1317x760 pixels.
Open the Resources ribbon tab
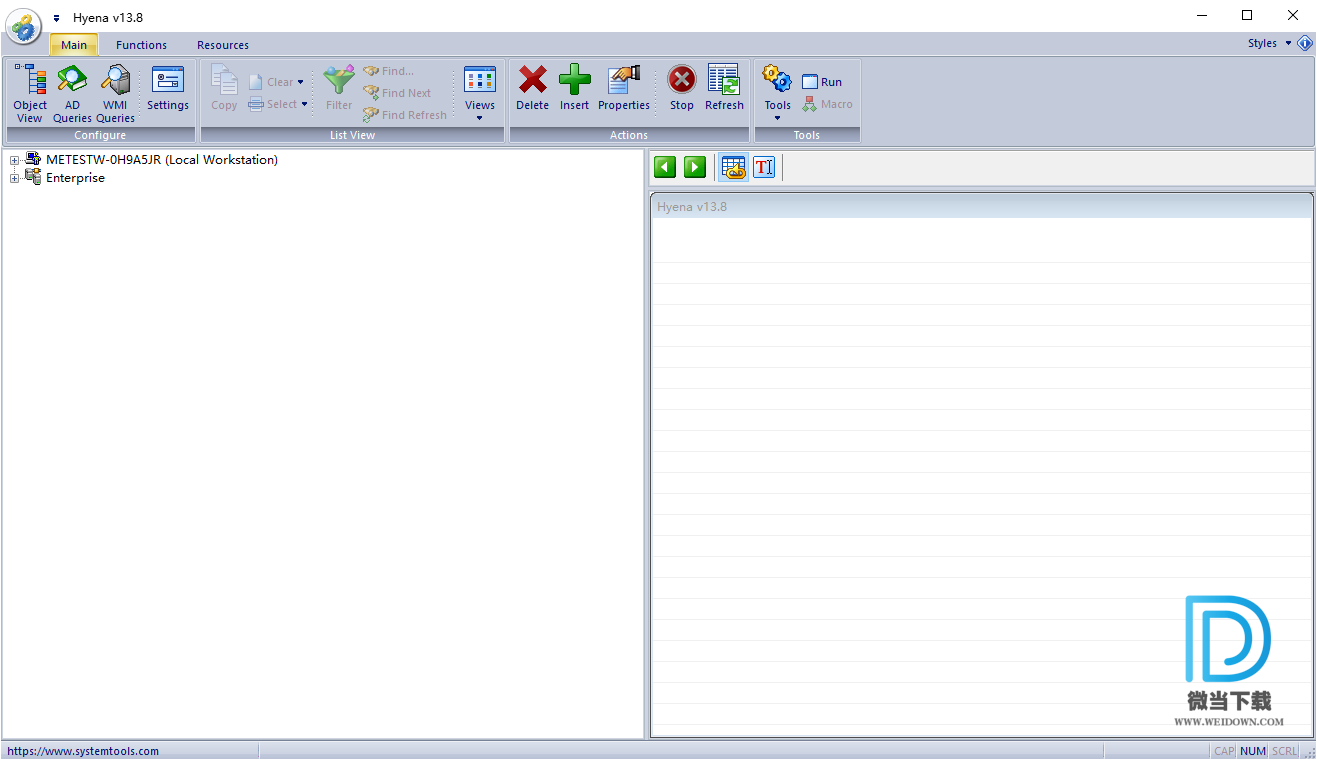coord(223,45)
